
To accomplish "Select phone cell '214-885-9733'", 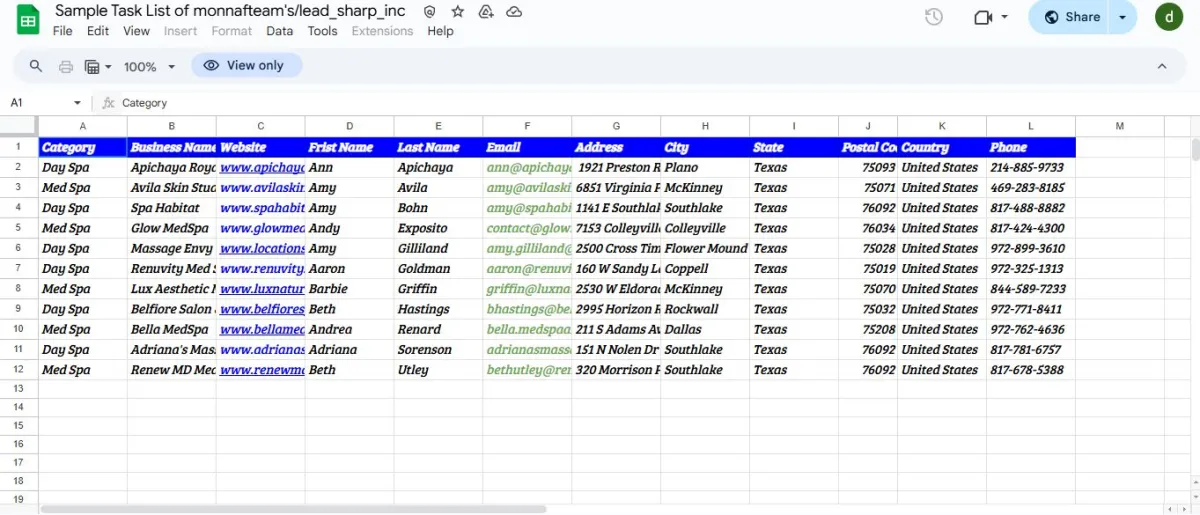I will (1031, 168).
